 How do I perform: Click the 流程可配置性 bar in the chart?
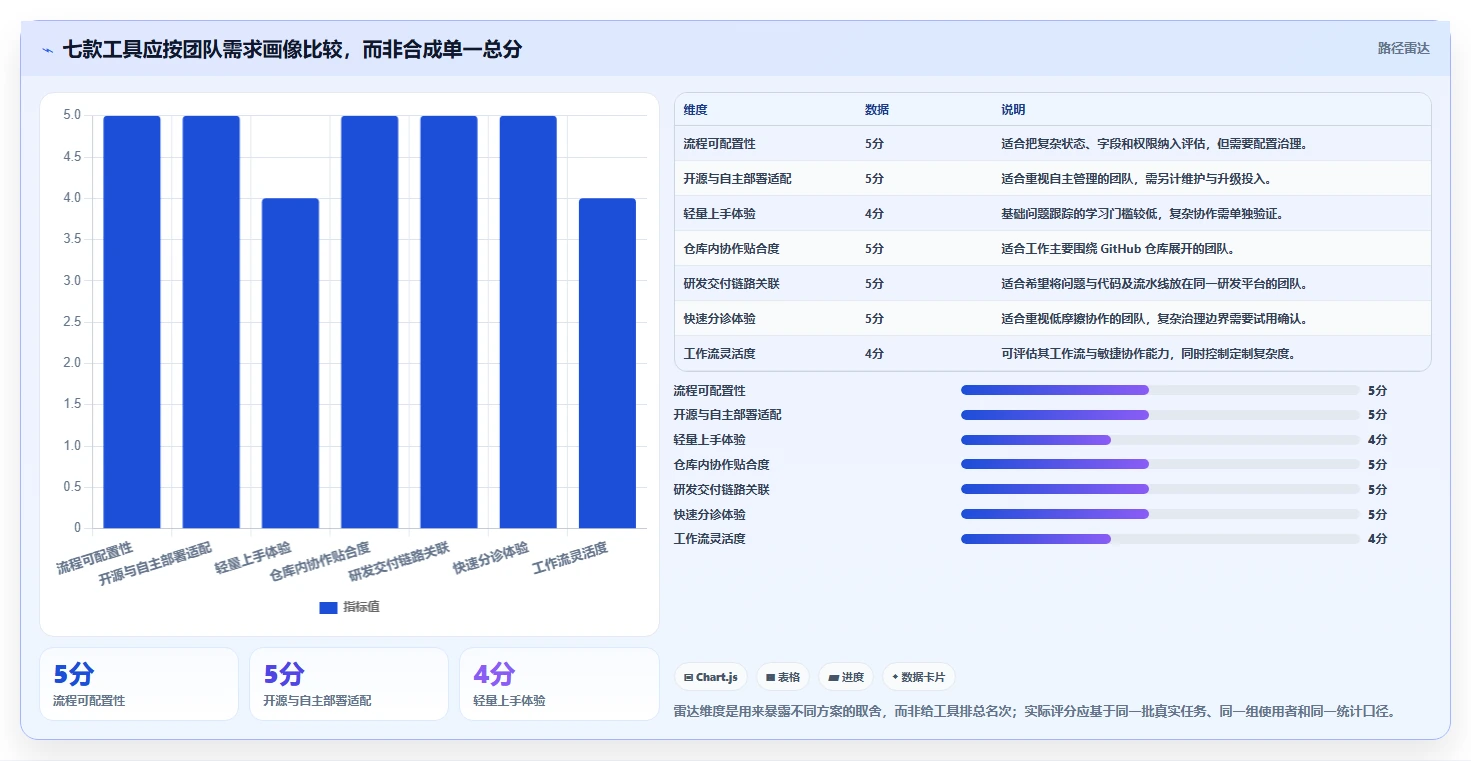click(132, 322)
